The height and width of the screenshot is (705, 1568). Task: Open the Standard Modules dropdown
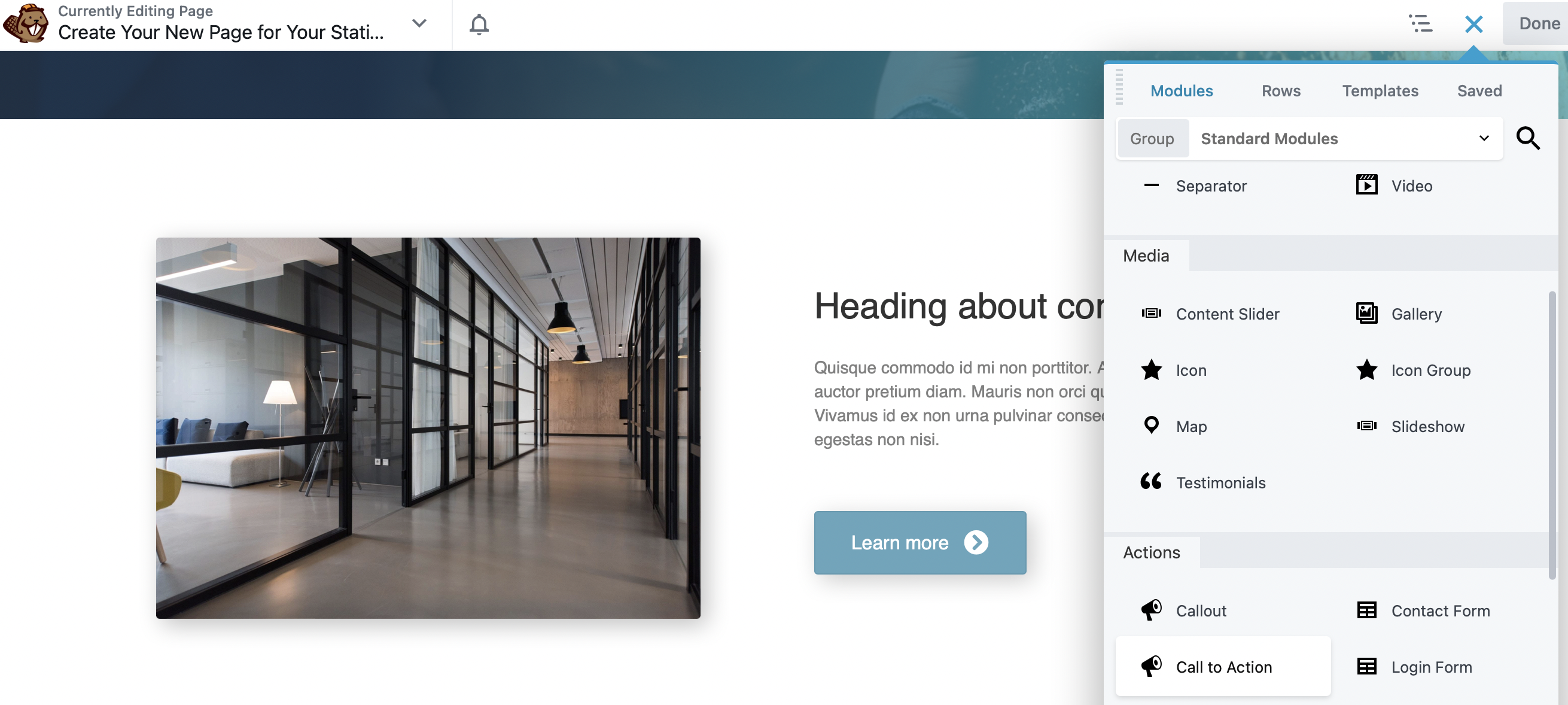coord(1345,138)
